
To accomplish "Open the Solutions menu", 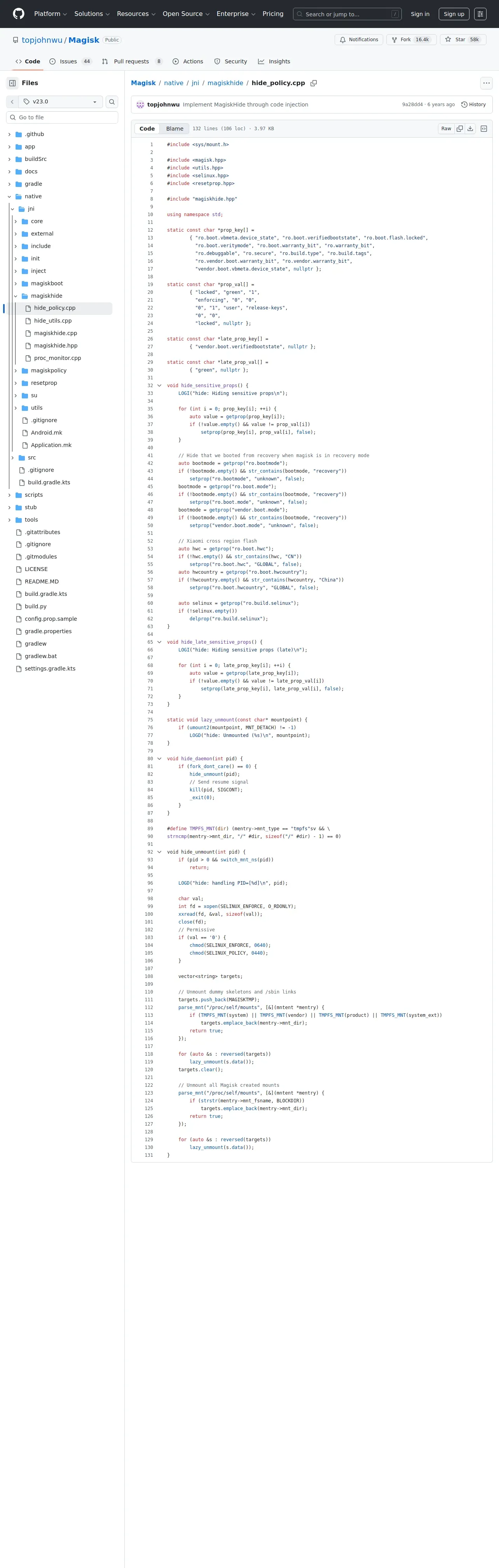I will tap(92, 14).
